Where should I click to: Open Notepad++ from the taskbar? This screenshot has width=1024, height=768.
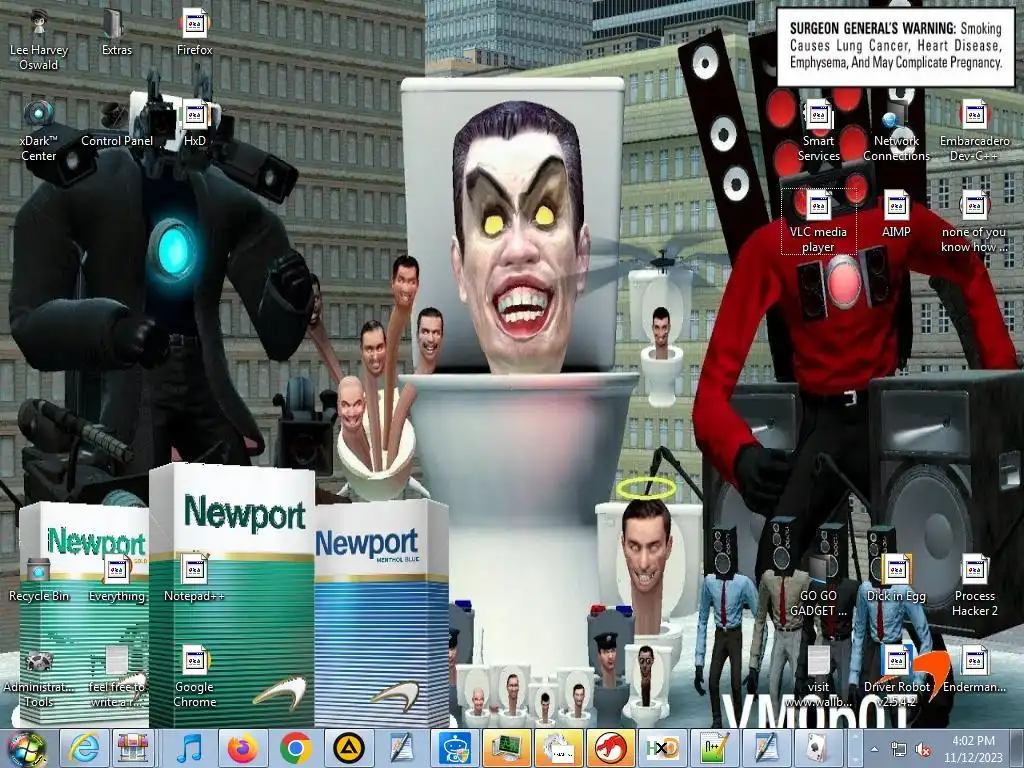714,748
